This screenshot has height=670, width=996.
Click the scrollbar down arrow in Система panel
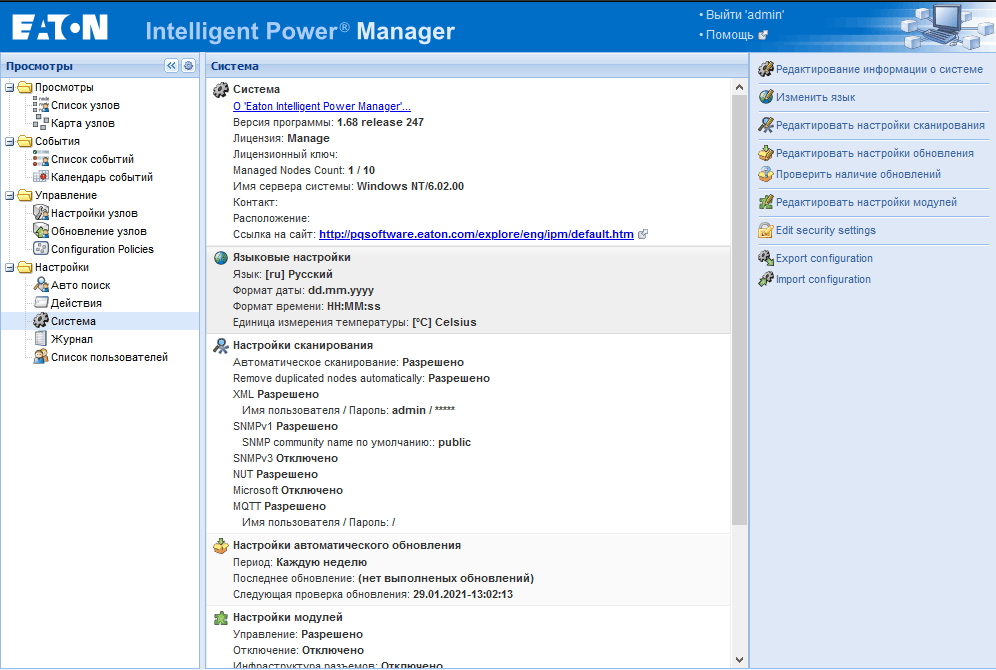click(739, 660)
